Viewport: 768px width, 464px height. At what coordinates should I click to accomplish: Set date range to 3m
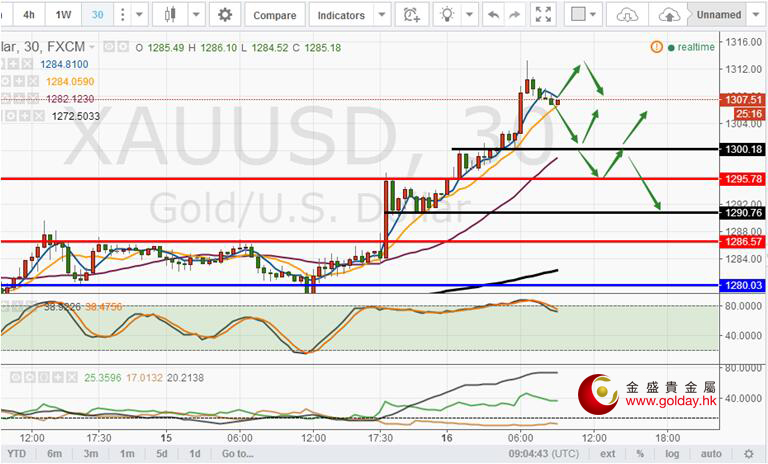(91, 454)
